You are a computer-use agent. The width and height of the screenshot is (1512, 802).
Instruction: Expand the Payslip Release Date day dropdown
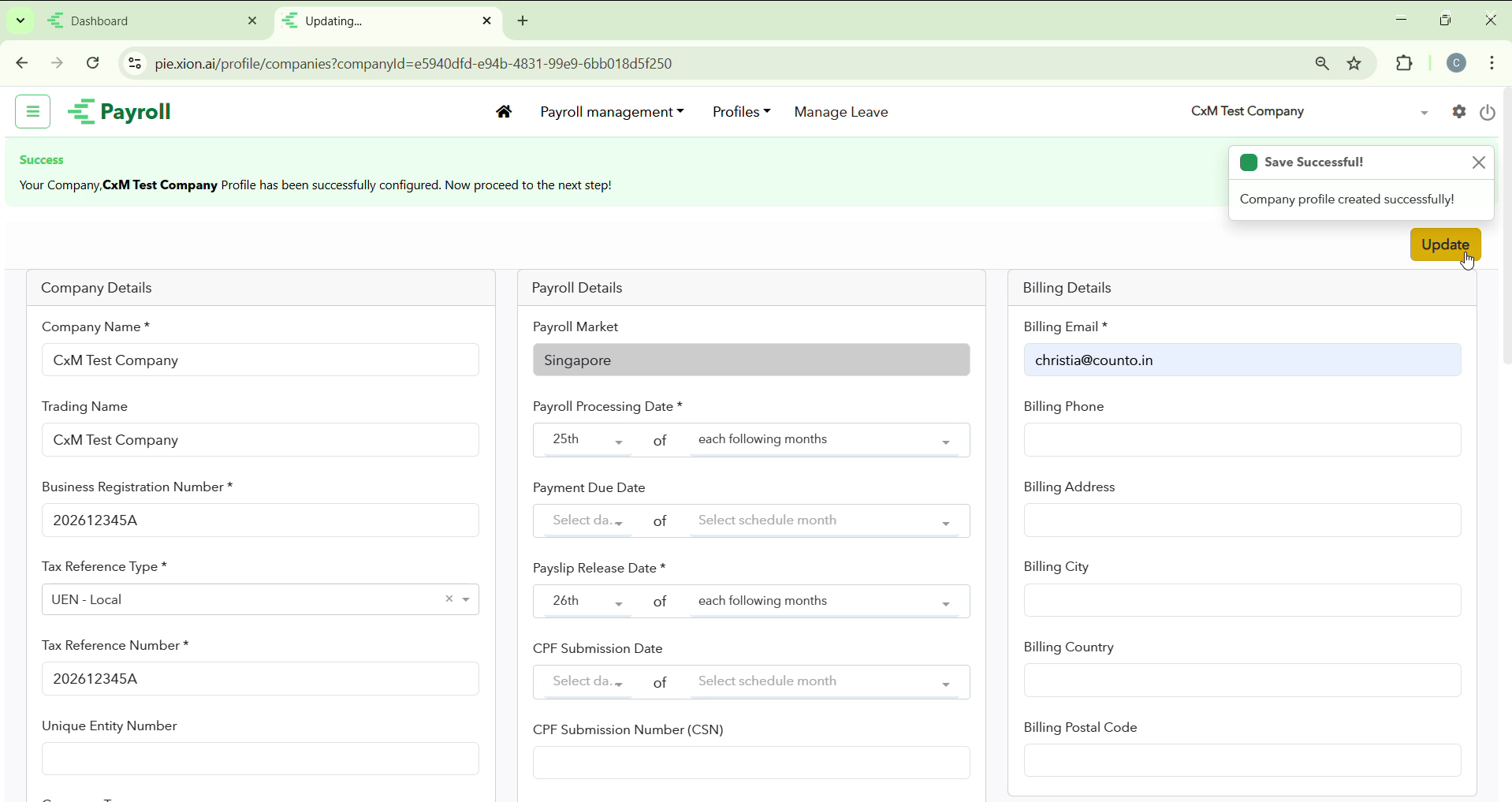coord(587,602)
